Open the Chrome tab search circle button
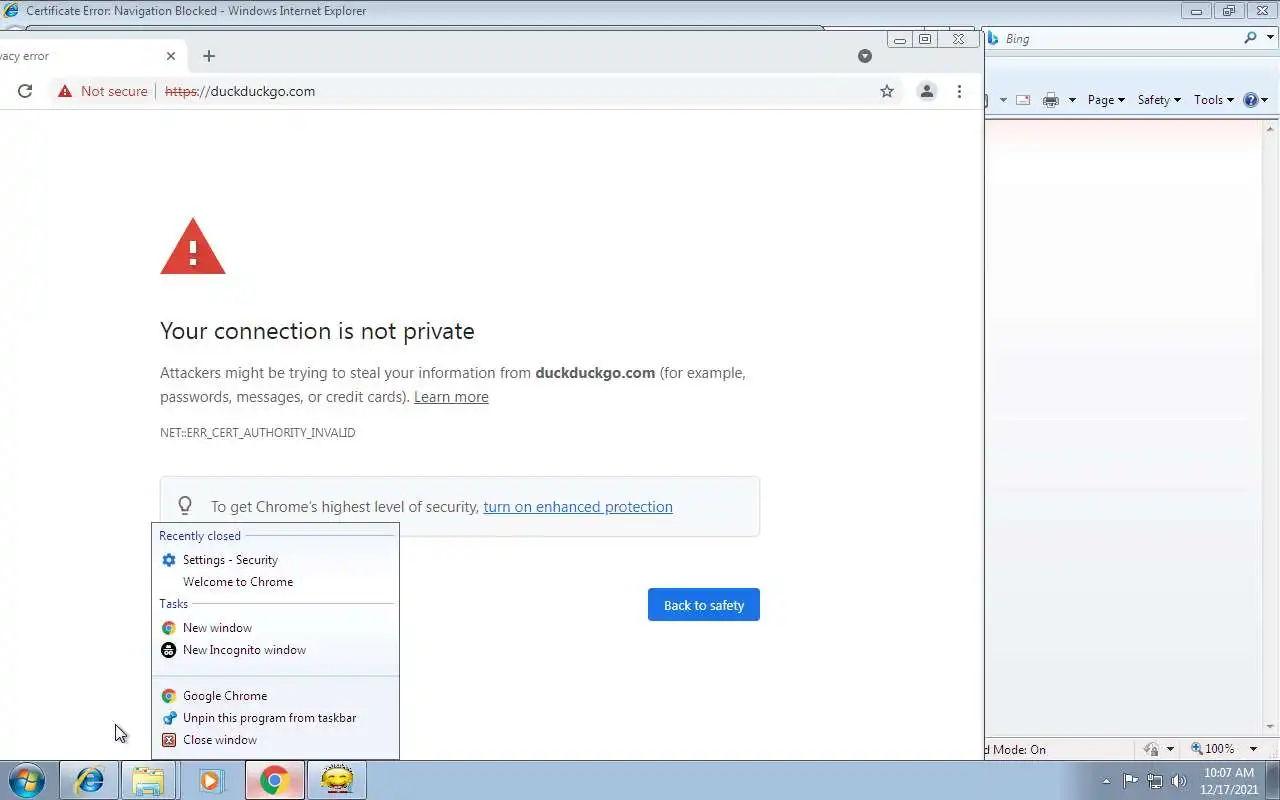The height and width of the screenshot is (800, 1280). pos(865,56)
